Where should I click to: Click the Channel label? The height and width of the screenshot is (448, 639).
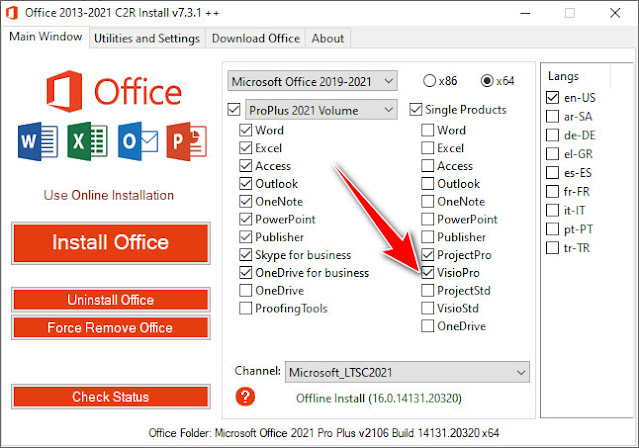tap(258, 371)
